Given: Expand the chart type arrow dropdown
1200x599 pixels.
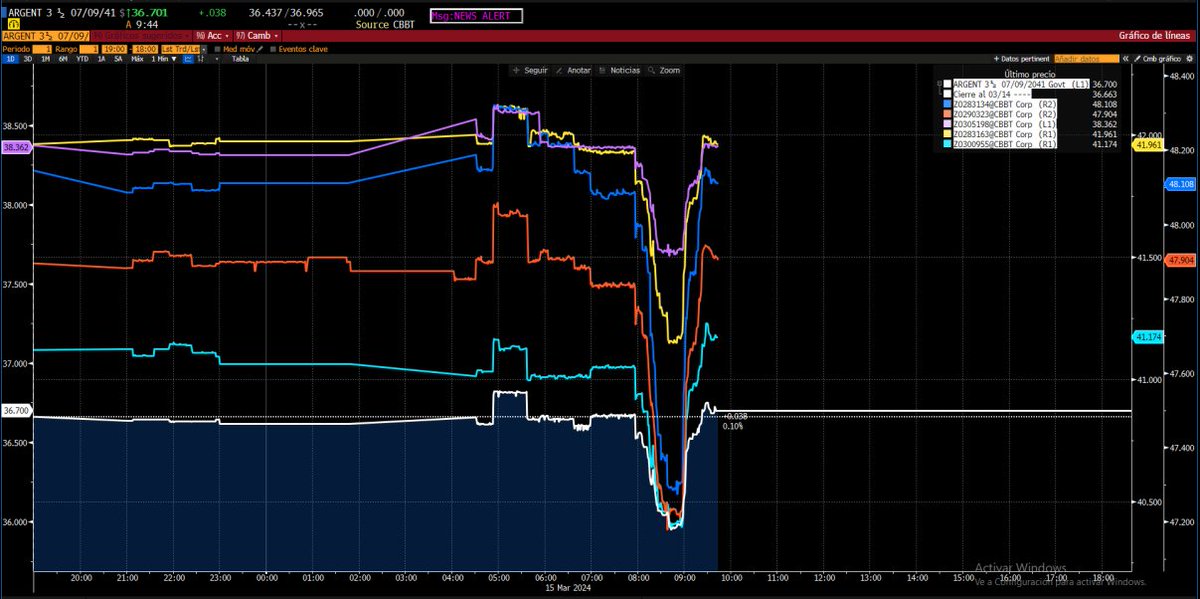Looking at the screenshot, I should 217,59.
